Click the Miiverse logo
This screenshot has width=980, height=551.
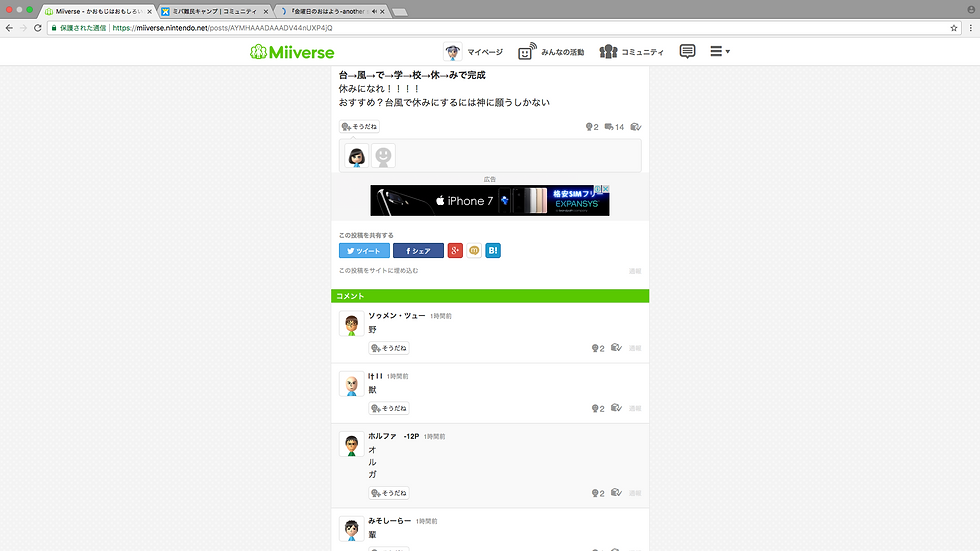click(292, 52)
